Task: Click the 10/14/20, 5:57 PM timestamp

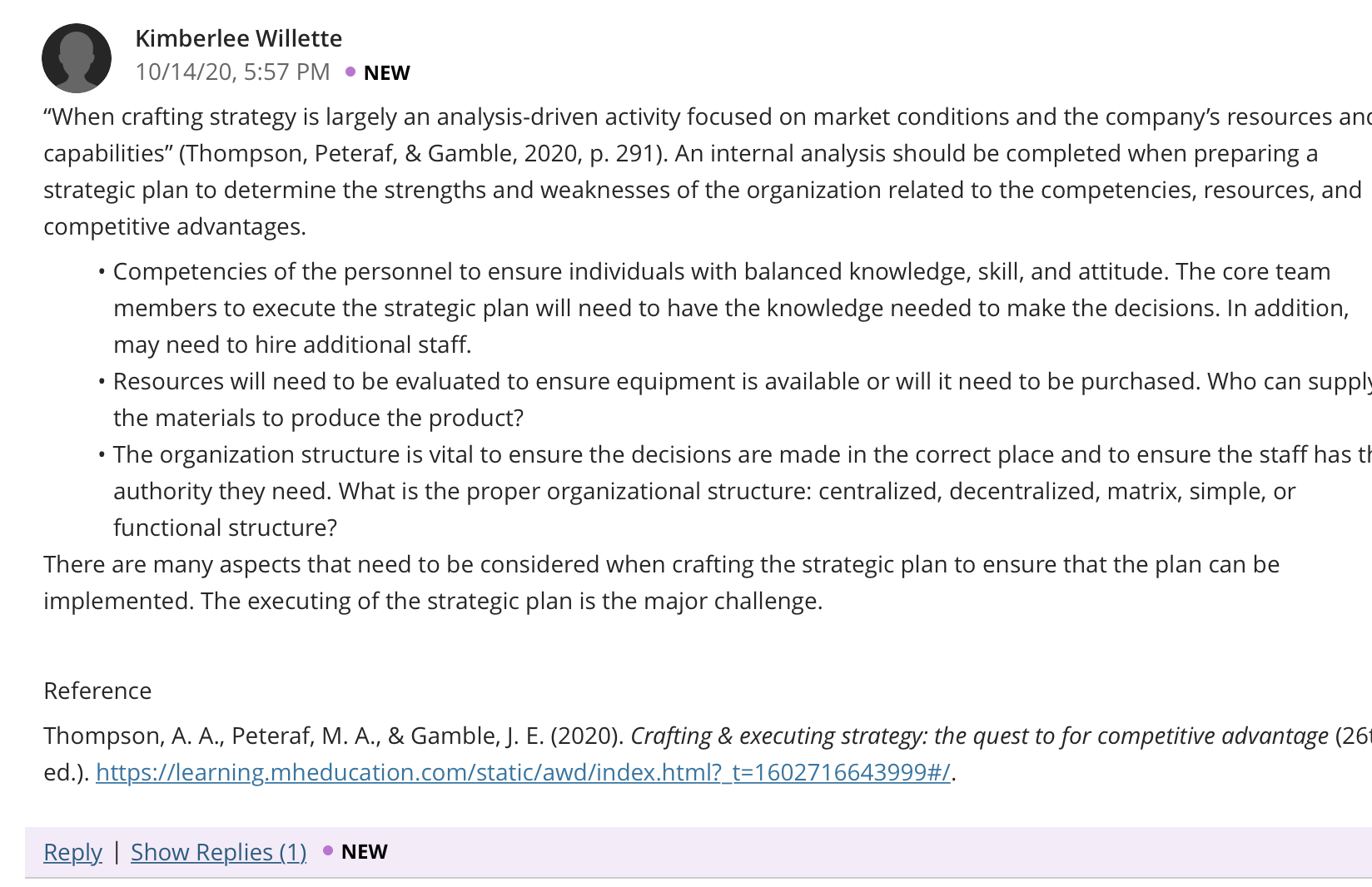Action: coord(232,72)
